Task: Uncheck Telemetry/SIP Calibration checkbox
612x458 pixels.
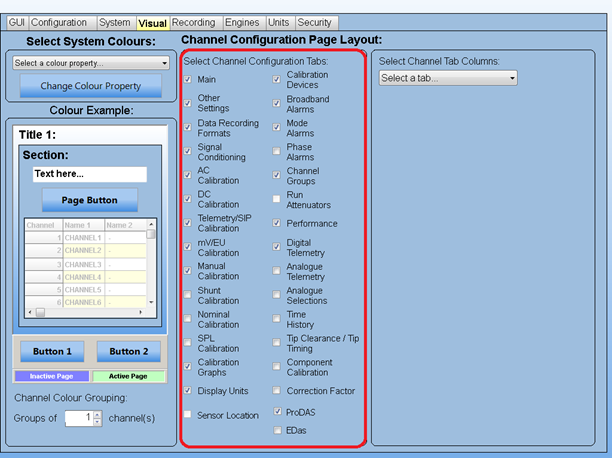Action: pyautogui.click(x=188, y=223)
